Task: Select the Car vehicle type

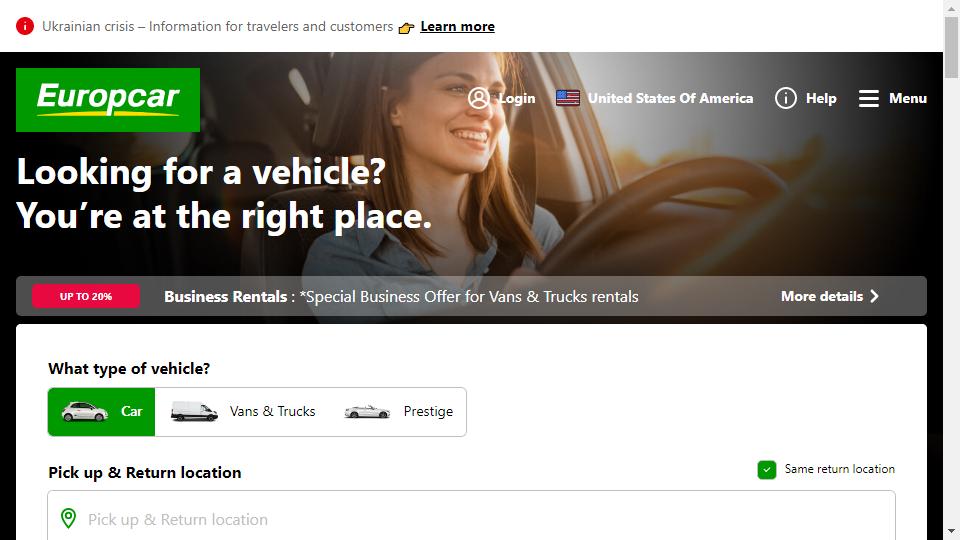Action: tap(102, 411)
